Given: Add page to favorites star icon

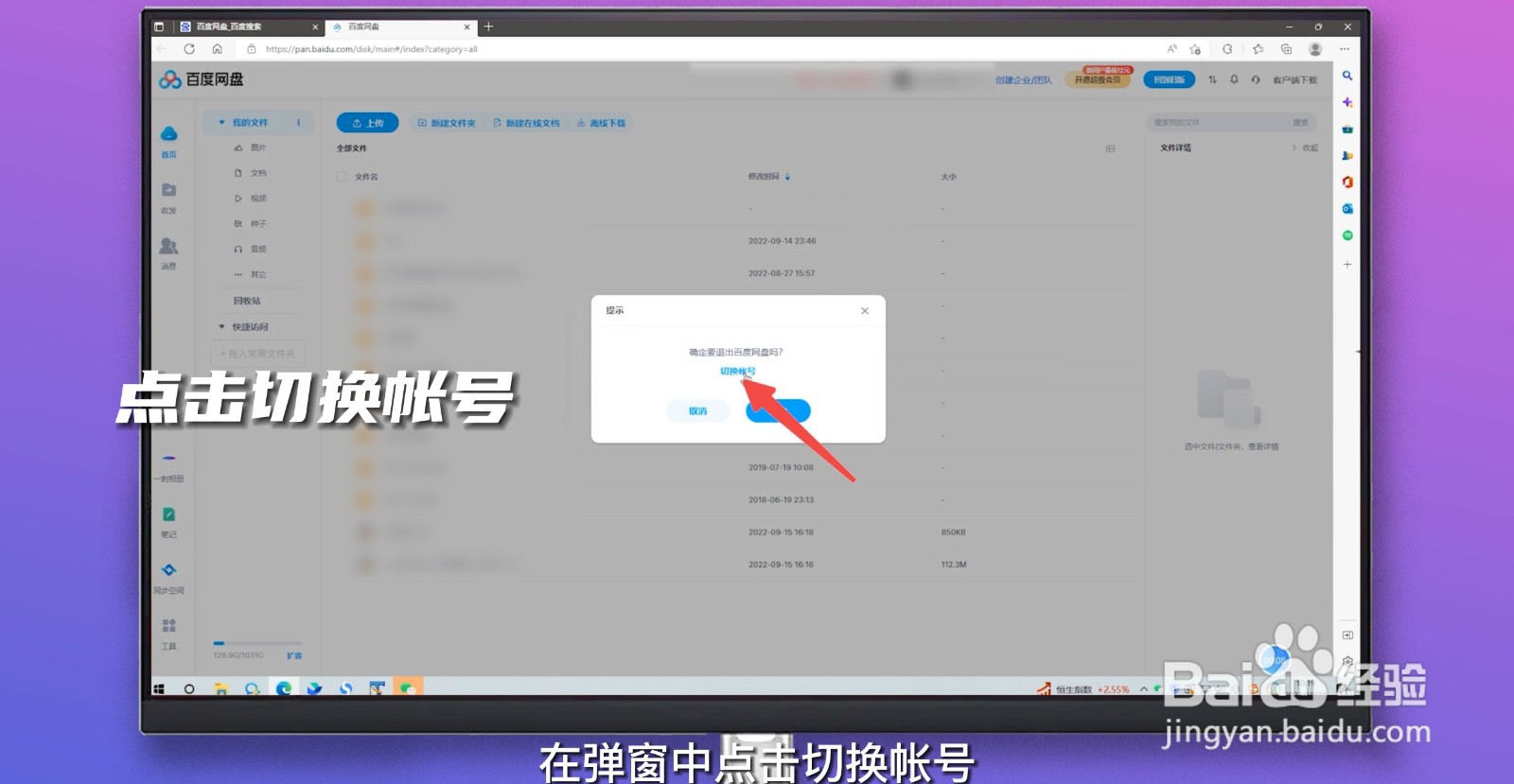Looking at the screenshot, I should (x=1195, y=49).
